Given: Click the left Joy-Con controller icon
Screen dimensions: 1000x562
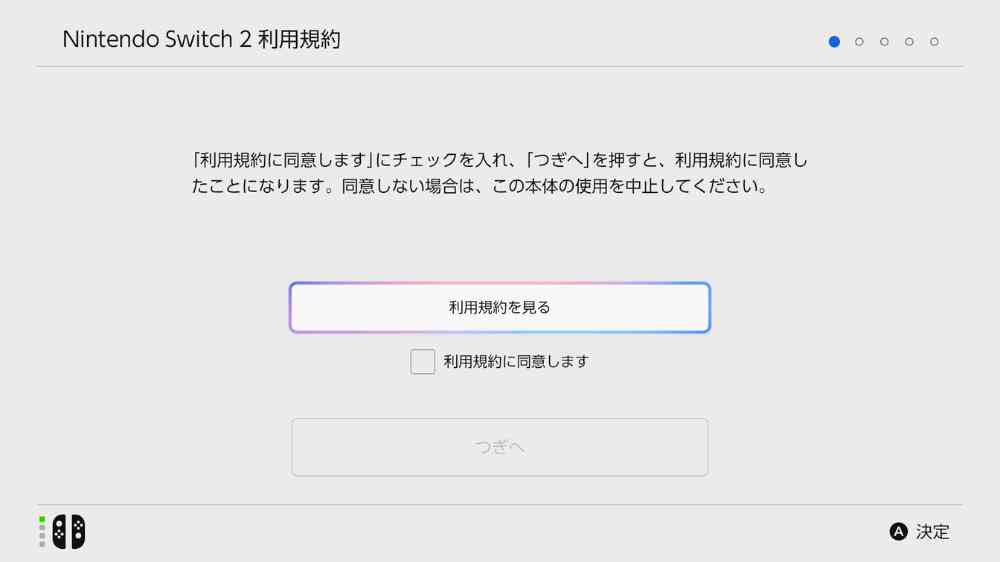Looking at the screenshot, I should coord(59,531).
